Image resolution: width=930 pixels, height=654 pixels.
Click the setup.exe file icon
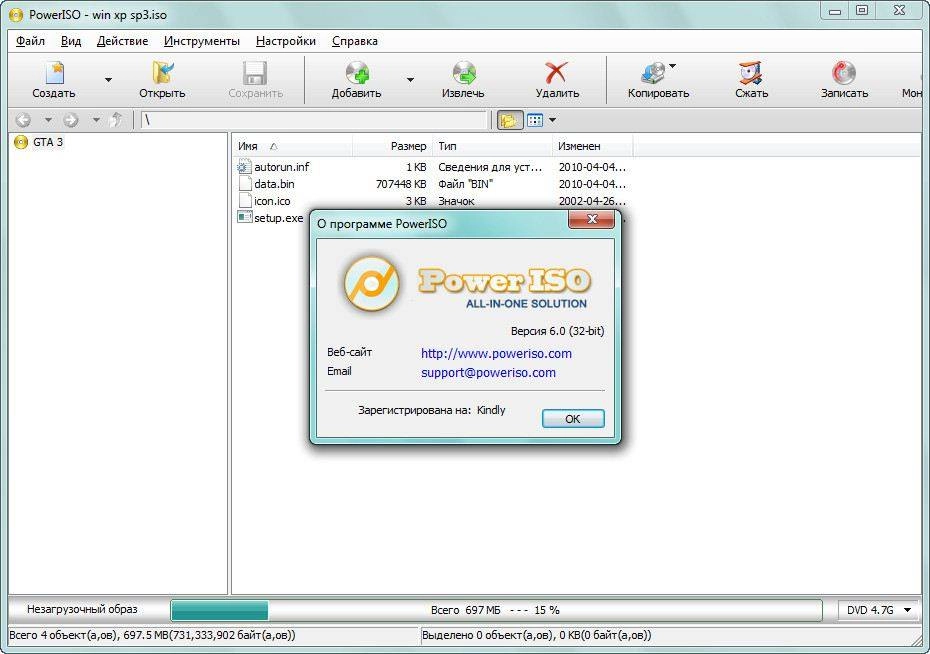pos(244,218)
